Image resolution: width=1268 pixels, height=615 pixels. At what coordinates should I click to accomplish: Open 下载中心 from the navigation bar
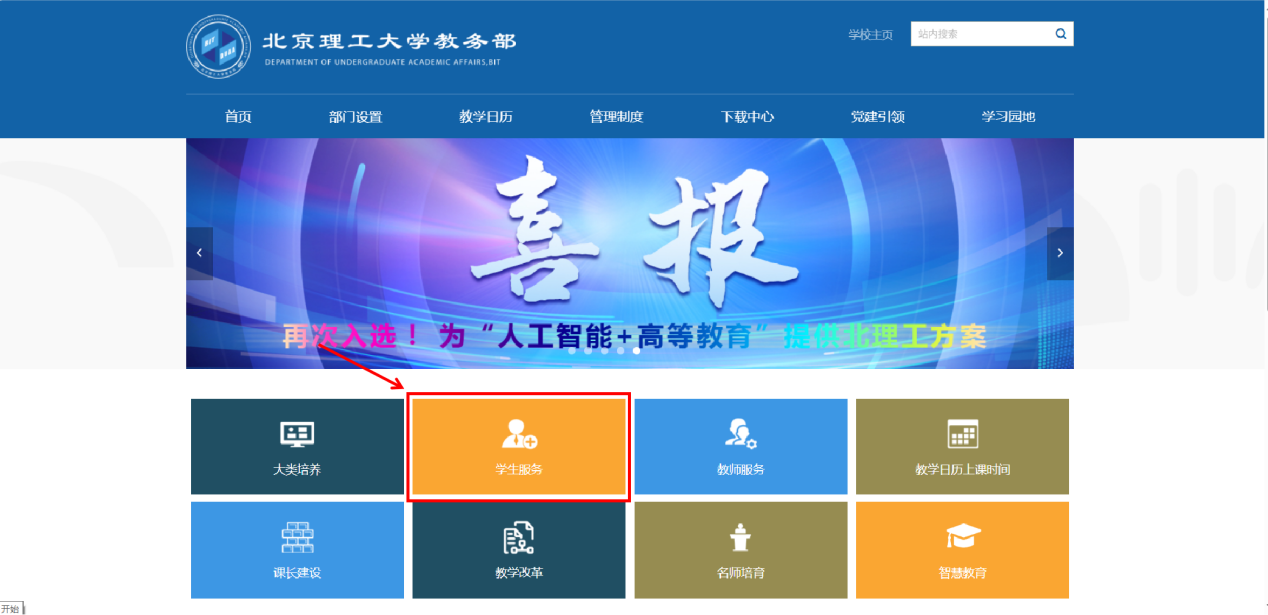coord(747,117)
